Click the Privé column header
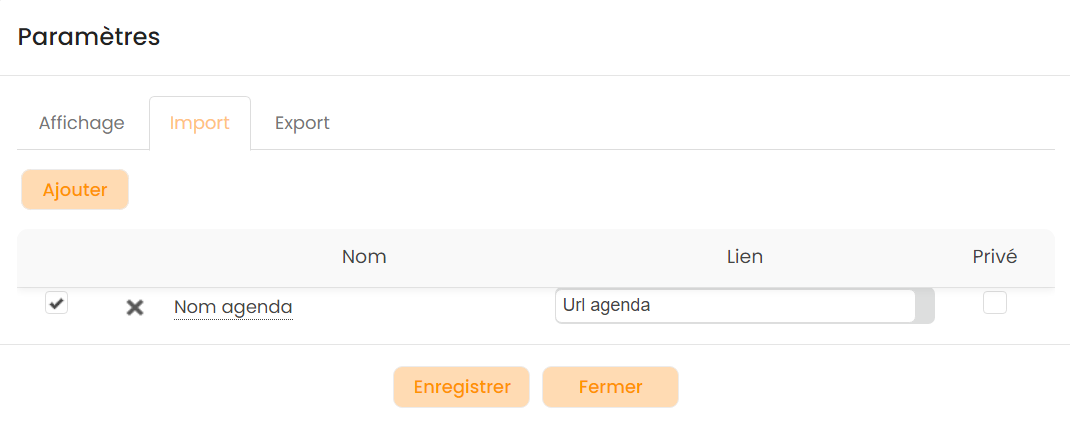The width and height of the screenshot is (1070, 427). 994,257
